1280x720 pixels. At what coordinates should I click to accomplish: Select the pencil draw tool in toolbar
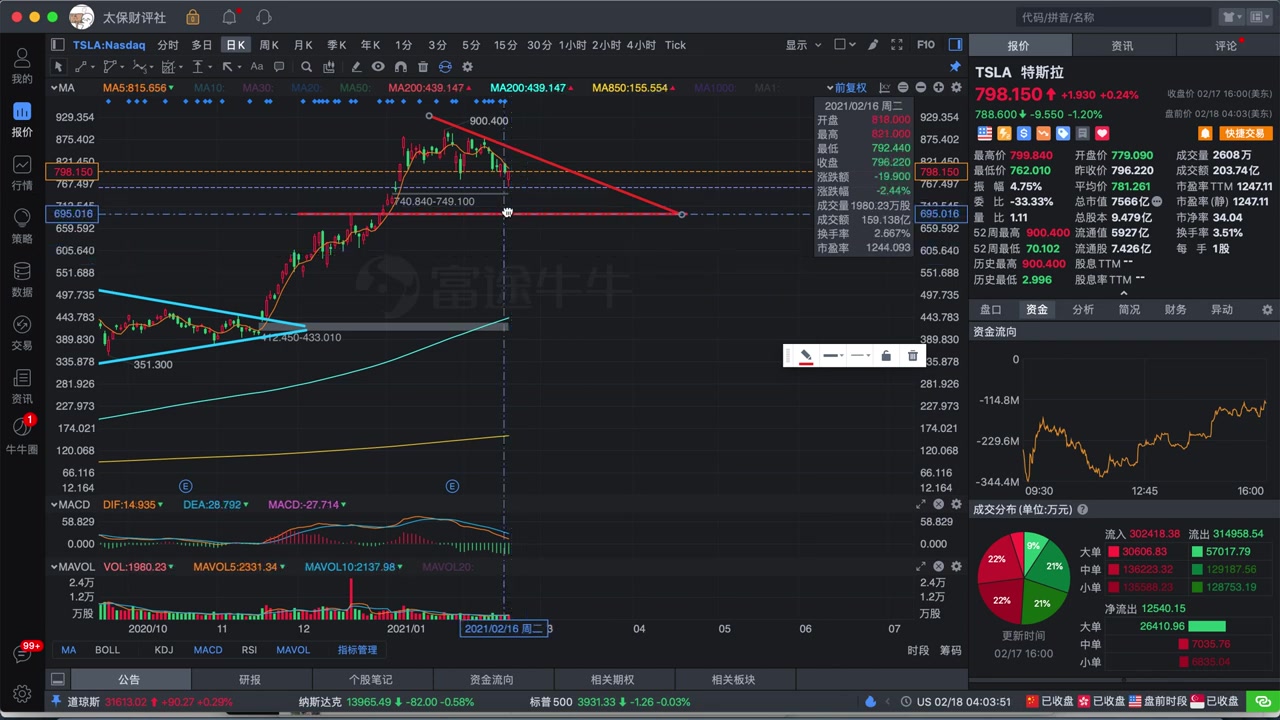(x=356, y=67)
